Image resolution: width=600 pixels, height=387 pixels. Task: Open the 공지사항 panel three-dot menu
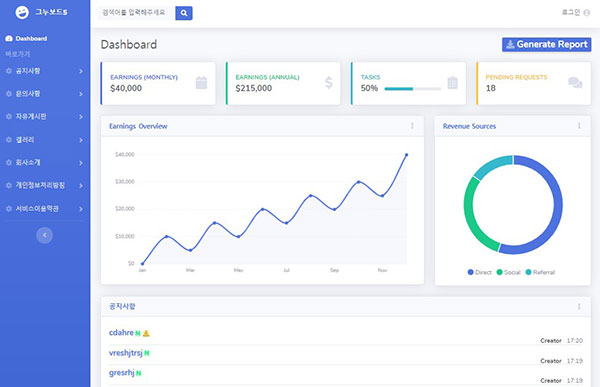(x=579, y=306)
